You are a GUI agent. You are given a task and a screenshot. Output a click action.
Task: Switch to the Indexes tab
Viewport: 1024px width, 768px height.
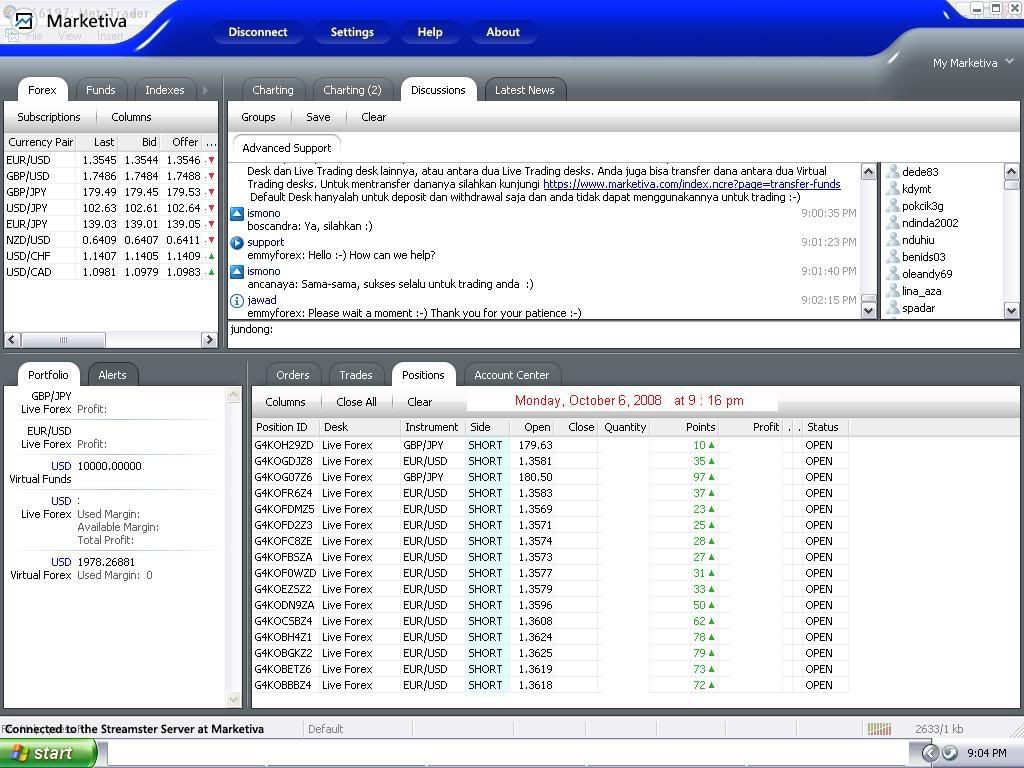coord(164,90)
